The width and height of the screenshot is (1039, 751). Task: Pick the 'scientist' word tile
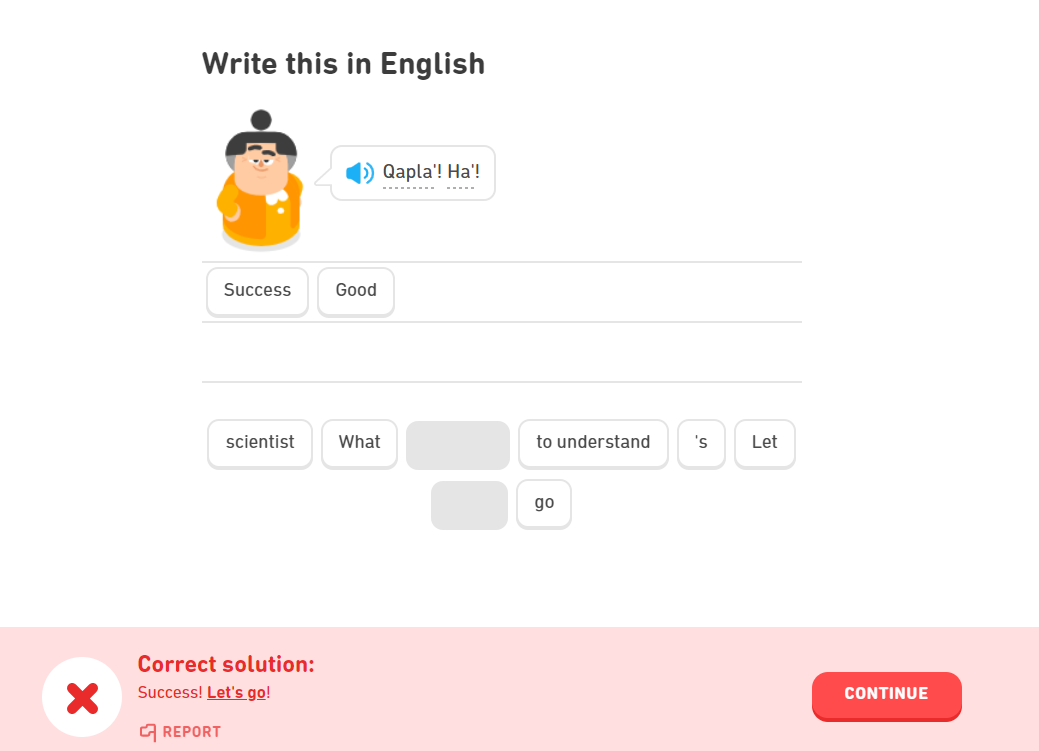point(260,443)
